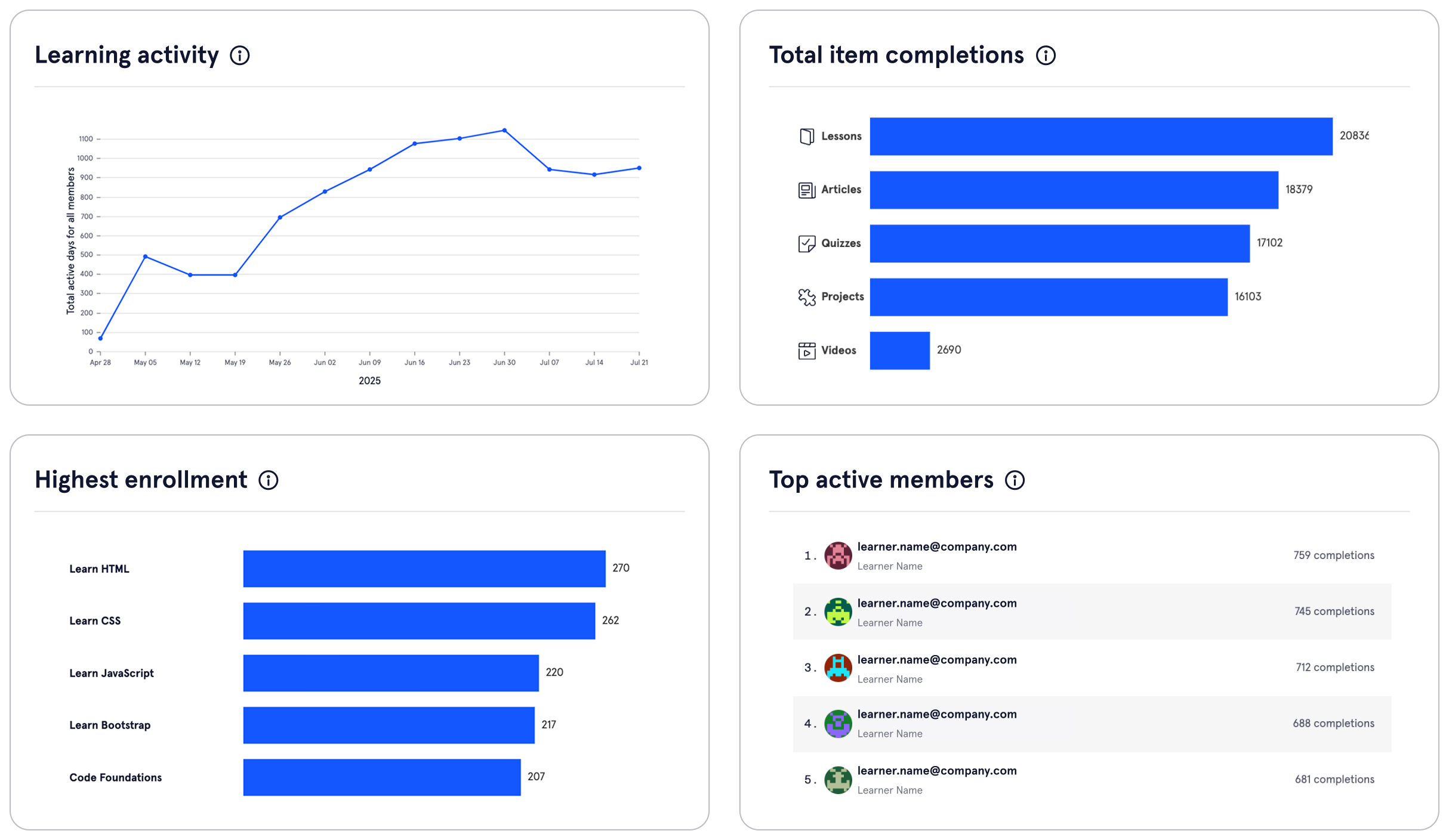Select the "745 completions" text
Image resolution: width=1449 pixels, height=840 pixels.
tap(1334, 612)
